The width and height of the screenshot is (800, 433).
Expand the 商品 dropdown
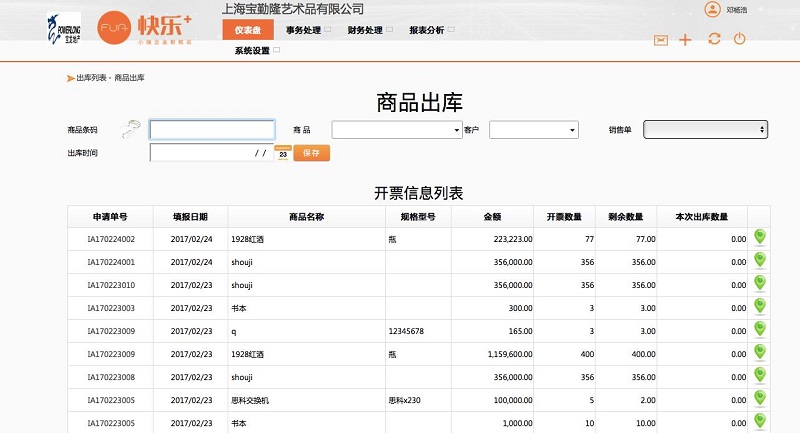pos(396,130)
